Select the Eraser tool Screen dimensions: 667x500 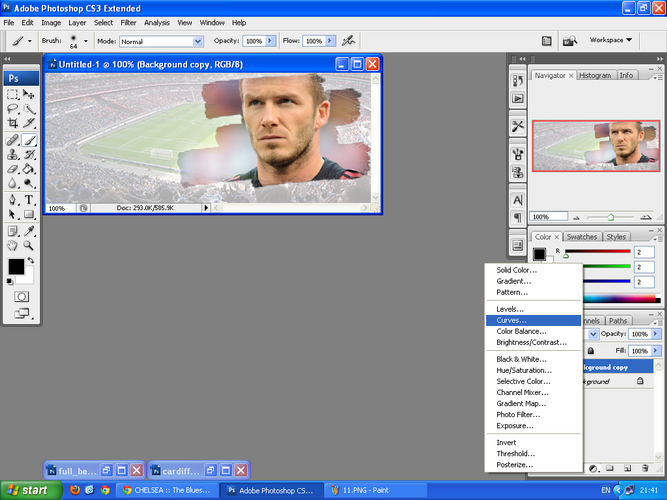click(13, 169)
